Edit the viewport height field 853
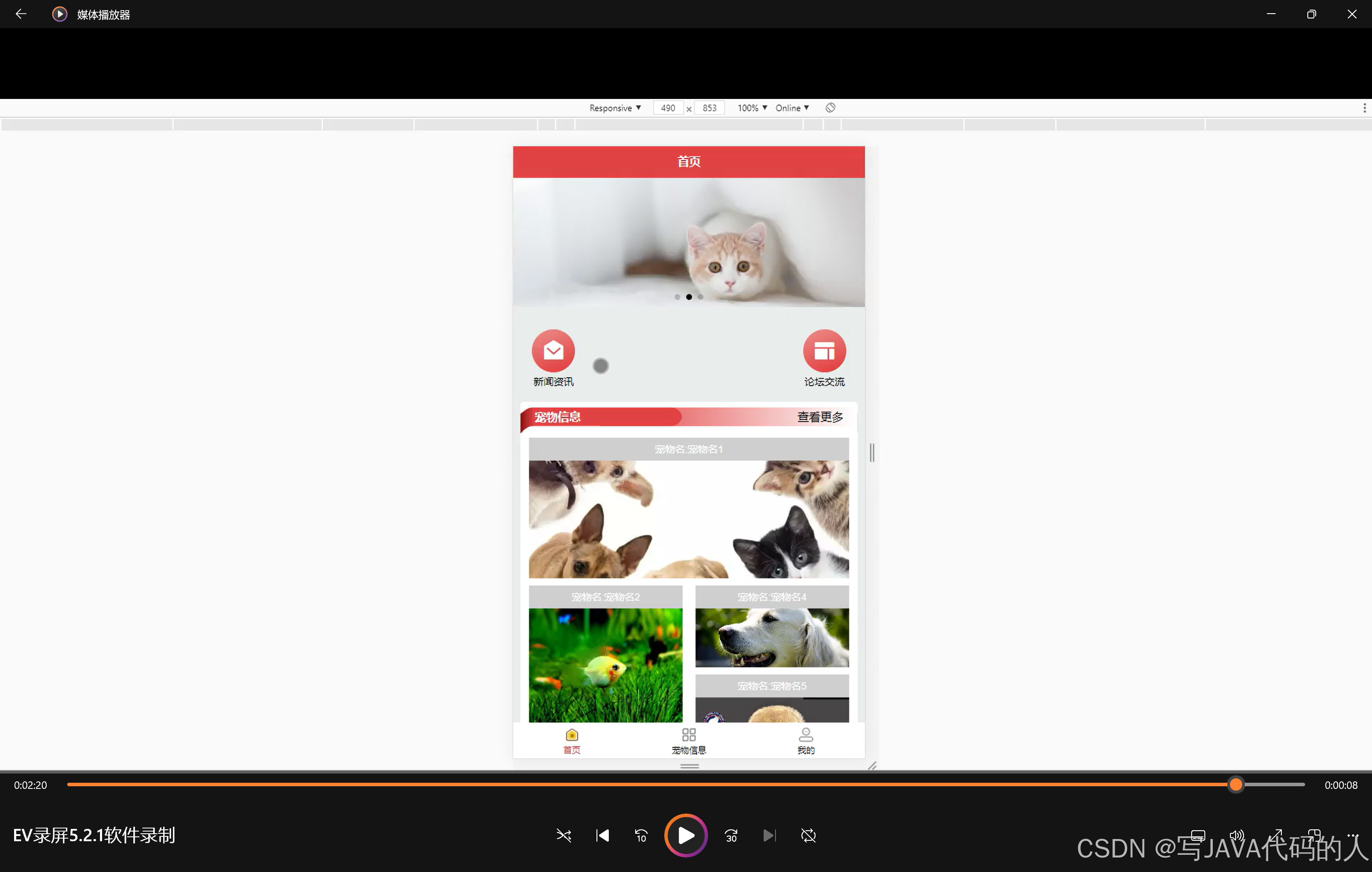 710,108
